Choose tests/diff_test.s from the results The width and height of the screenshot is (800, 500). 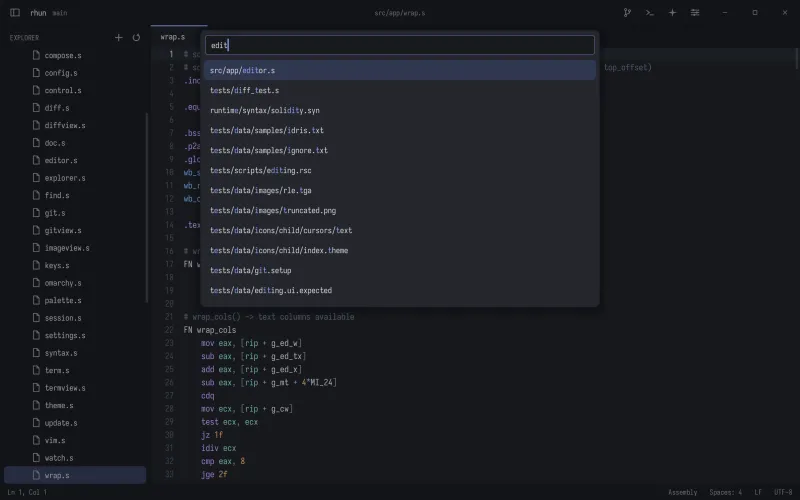(399, 90)
